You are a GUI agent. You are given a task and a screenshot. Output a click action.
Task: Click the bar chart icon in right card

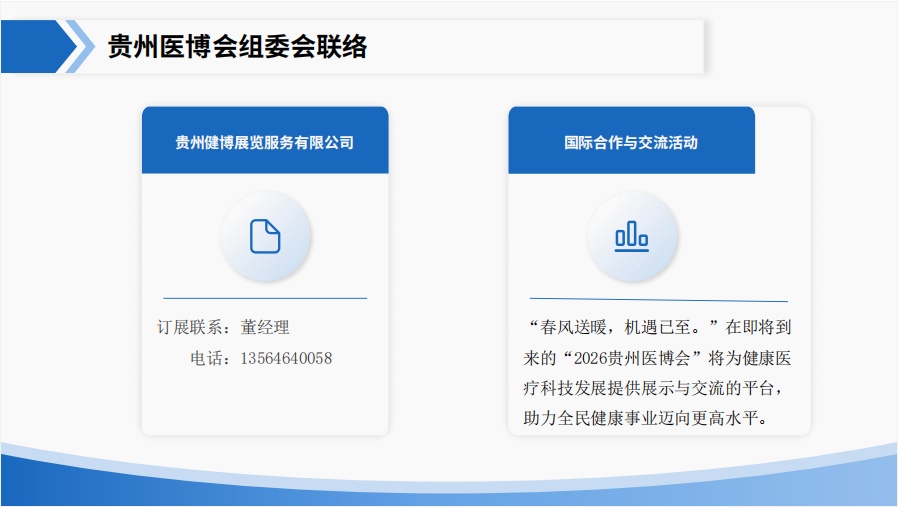(x=631, y=236)
